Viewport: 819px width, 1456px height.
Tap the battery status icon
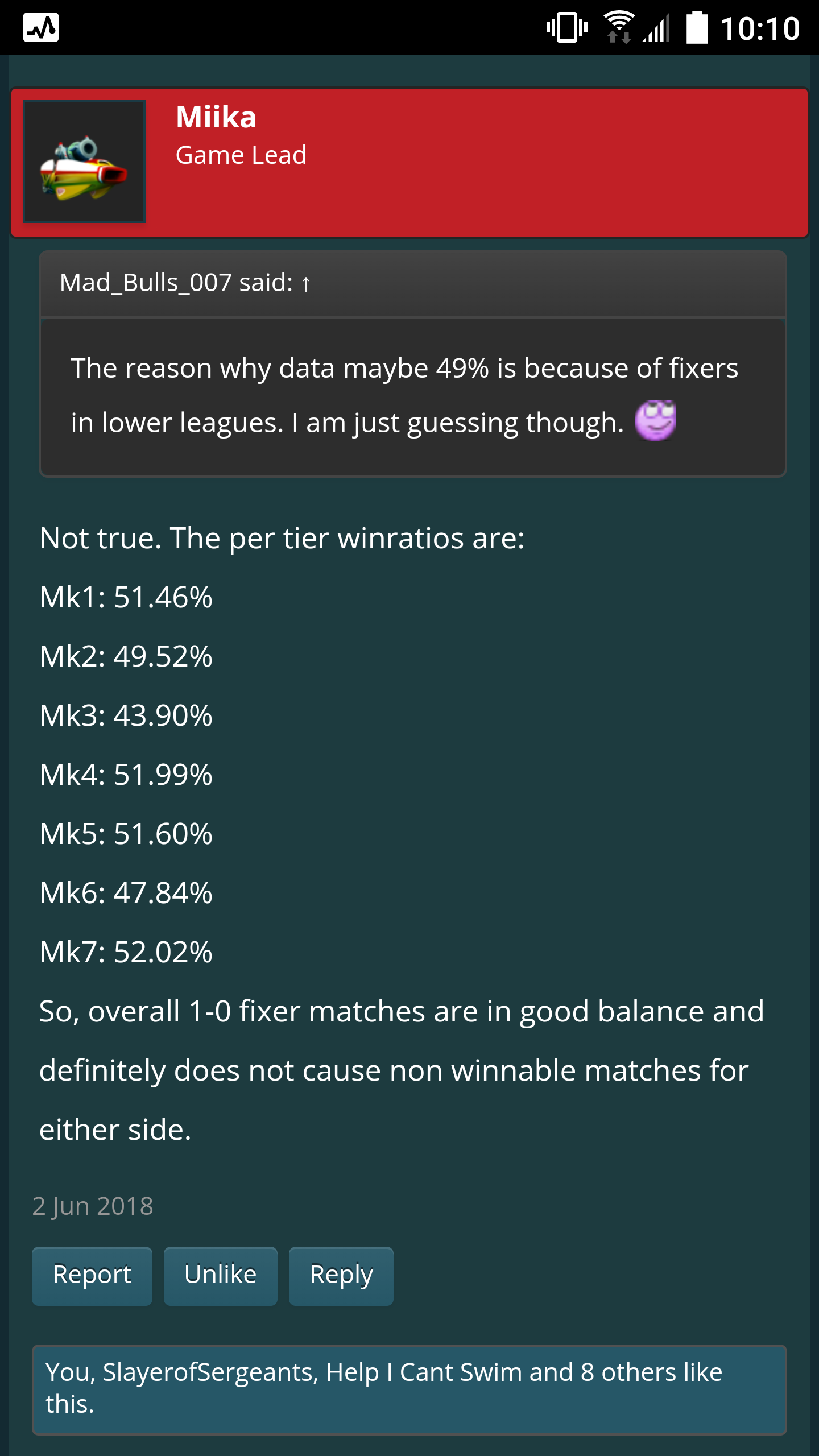[697, 27]
